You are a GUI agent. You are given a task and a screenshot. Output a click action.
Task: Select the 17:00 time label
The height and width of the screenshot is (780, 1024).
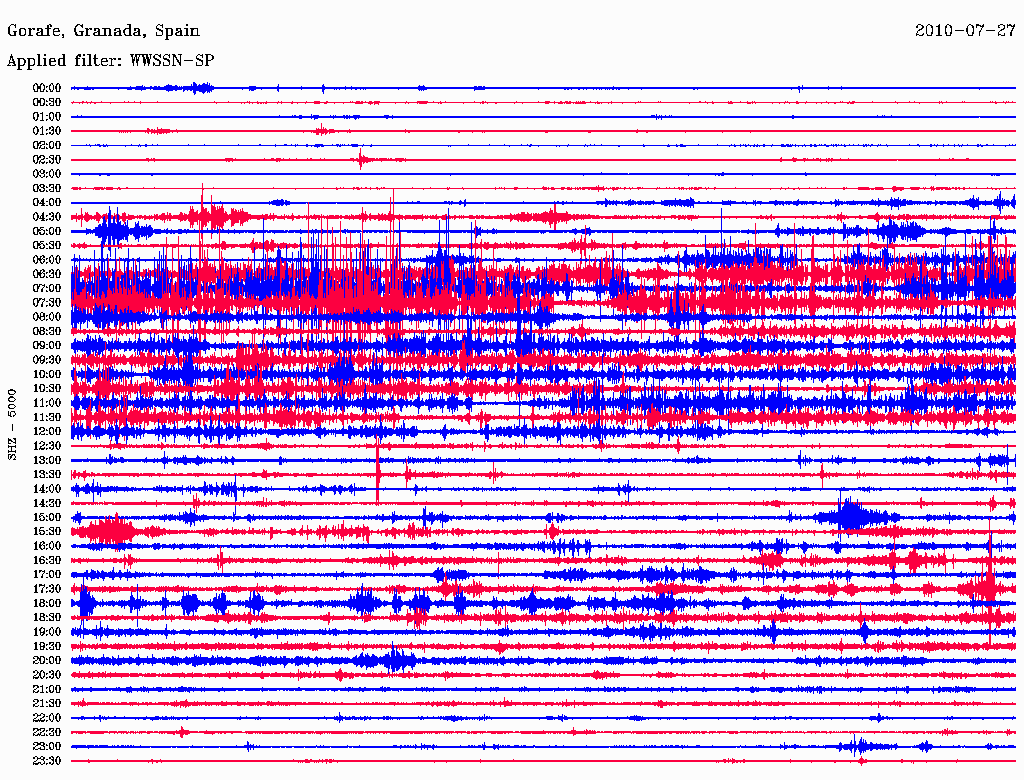point(46,575)
